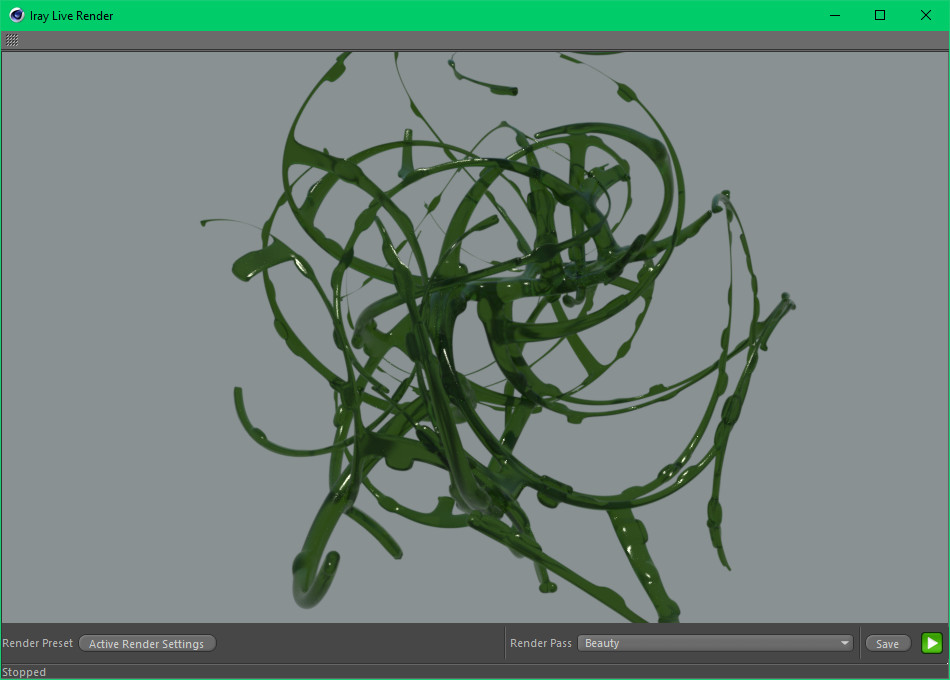Save the rendered image
This screenshot has width=950, height=680.
[x=888, y=644]
